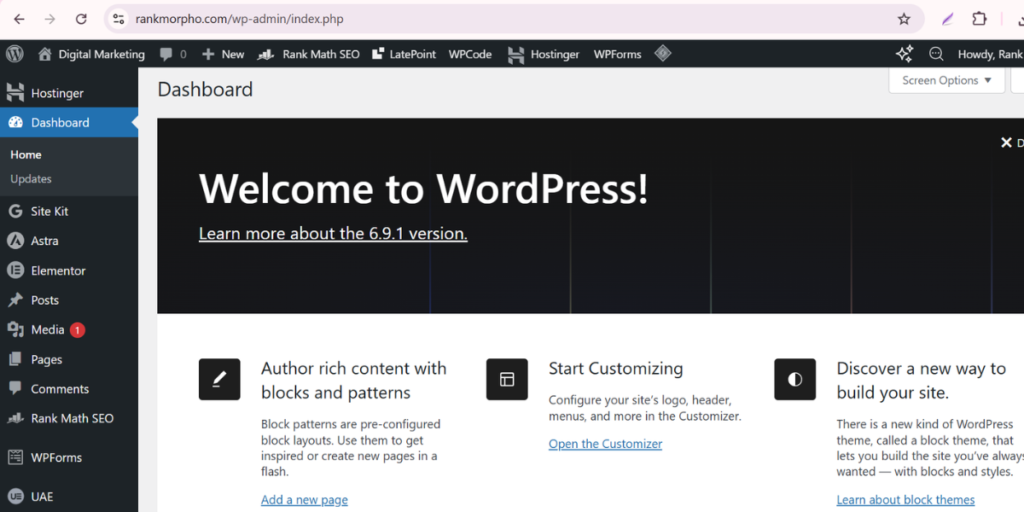Screen dimensions: 1024x512
Task: Click the diamond icon after WPForms in admin bar
Action: coord(663,54)
